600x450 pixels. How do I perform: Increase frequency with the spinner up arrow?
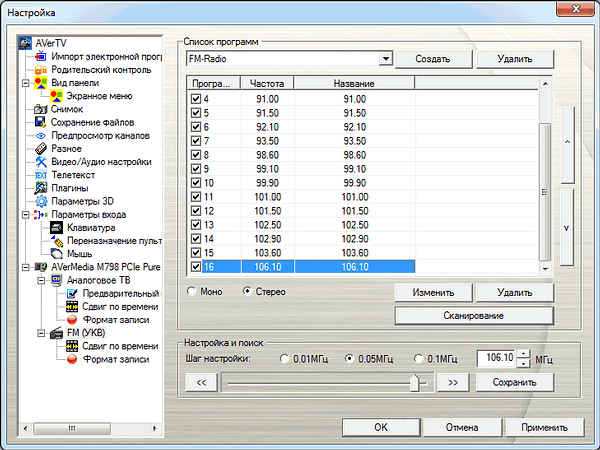pos(523,354)
